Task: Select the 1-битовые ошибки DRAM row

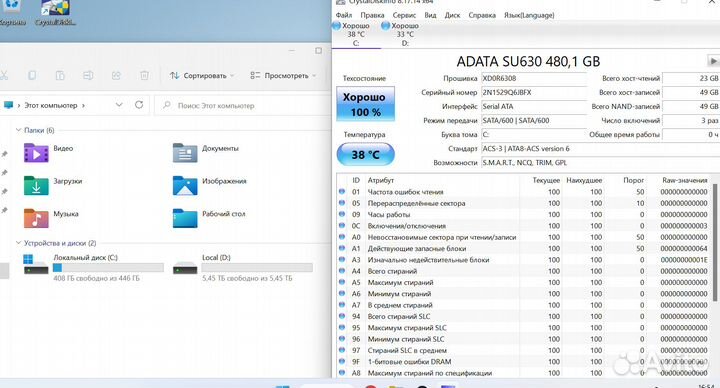Action: 523,361
